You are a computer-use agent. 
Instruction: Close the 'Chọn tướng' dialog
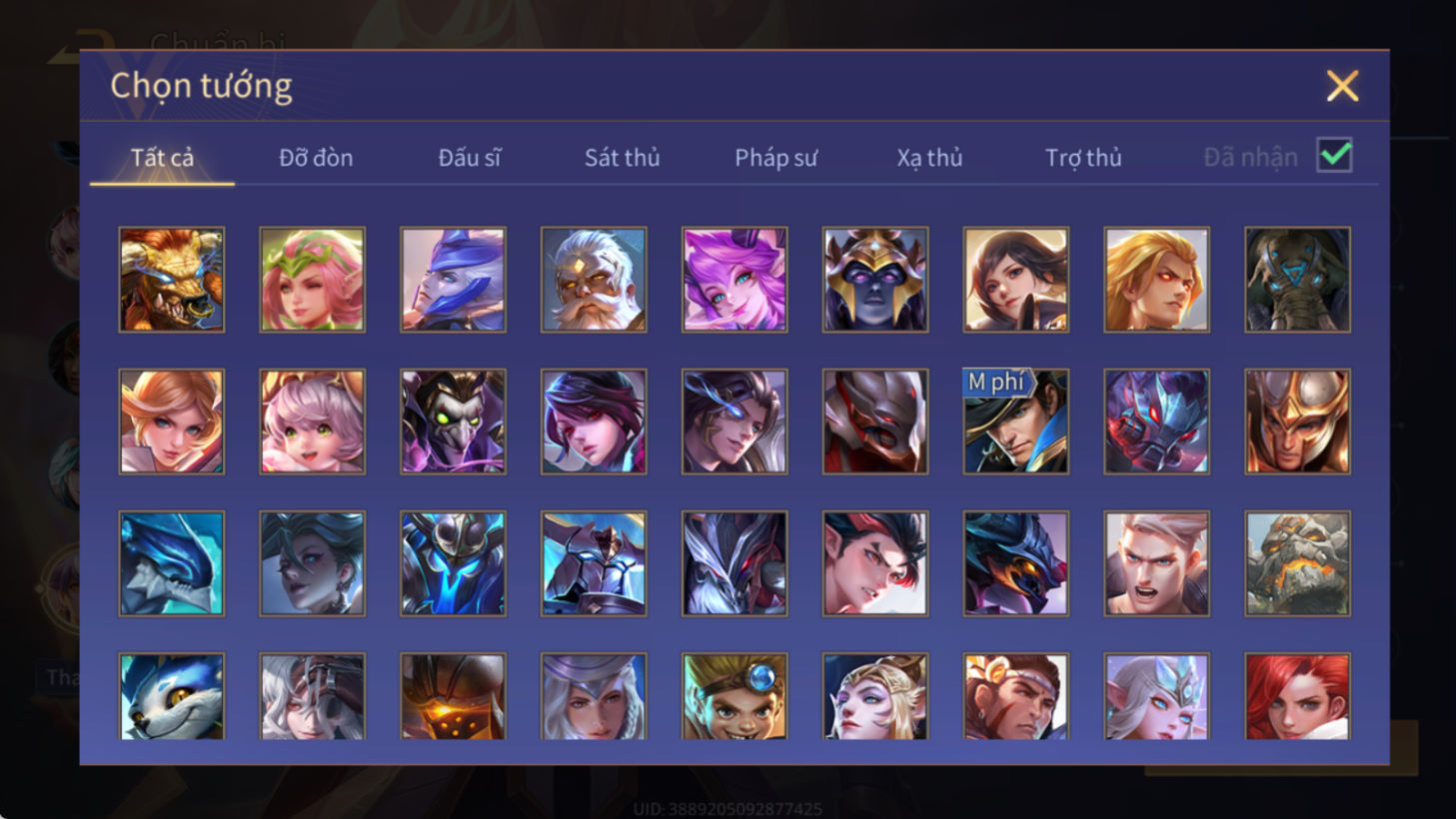point(1342,86)
